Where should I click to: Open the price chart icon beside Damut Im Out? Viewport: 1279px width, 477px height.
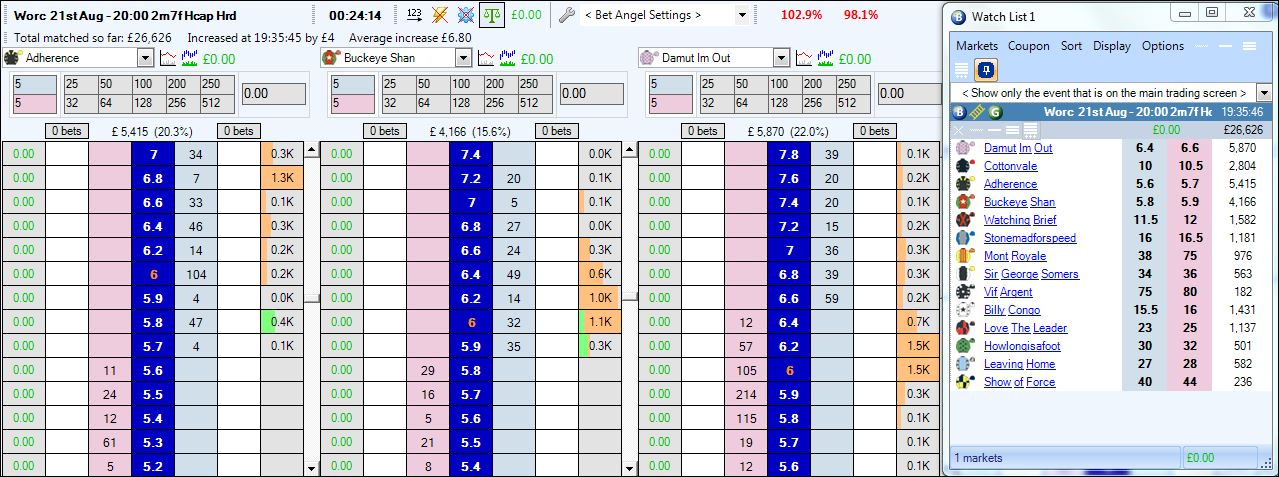(x=804, y=58)
